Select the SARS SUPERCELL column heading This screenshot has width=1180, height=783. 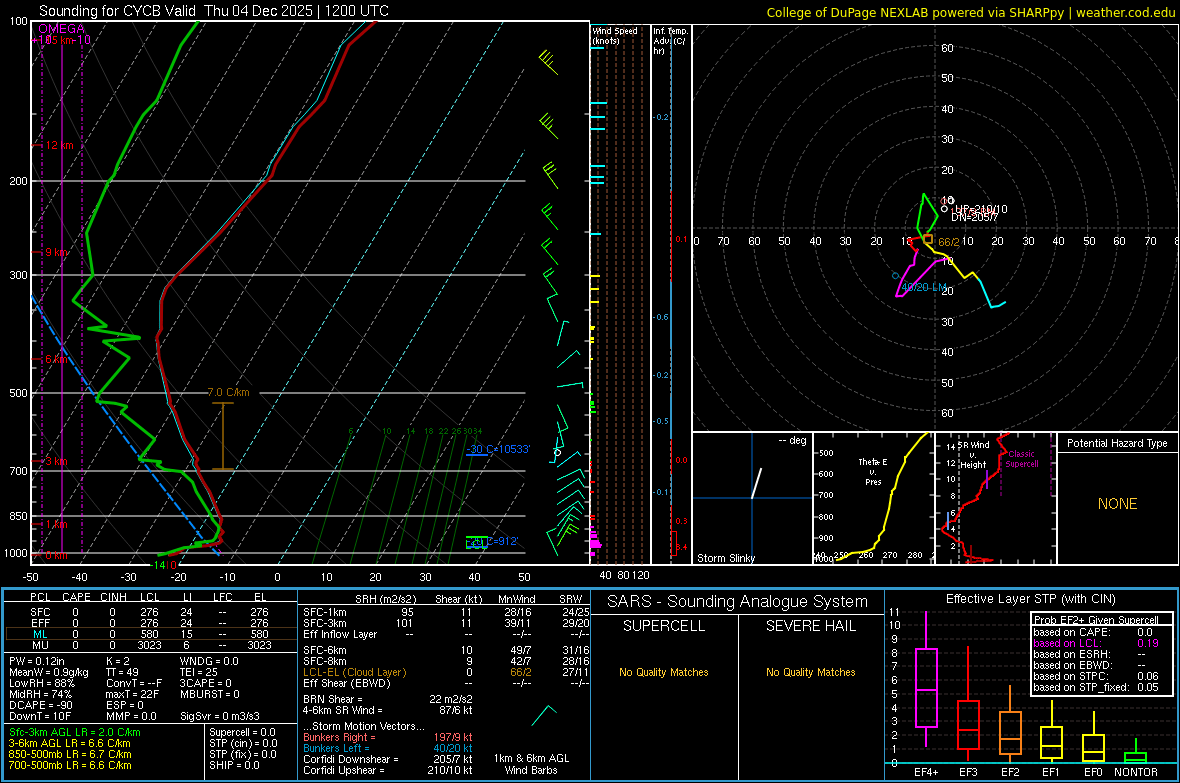pos(664,626)
